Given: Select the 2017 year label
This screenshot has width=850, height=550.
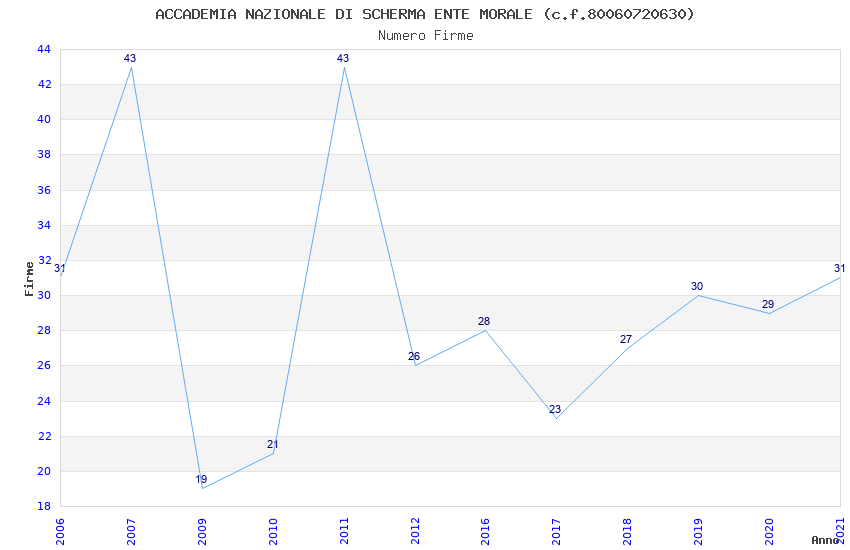Looking at the screenshot, I should [x=556, y=532].
